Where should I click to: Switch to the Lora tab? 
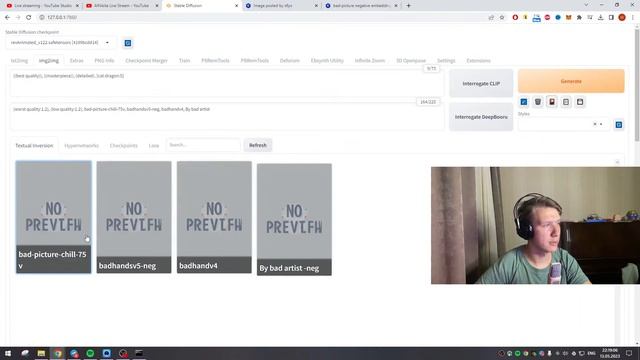click(153, 145)
